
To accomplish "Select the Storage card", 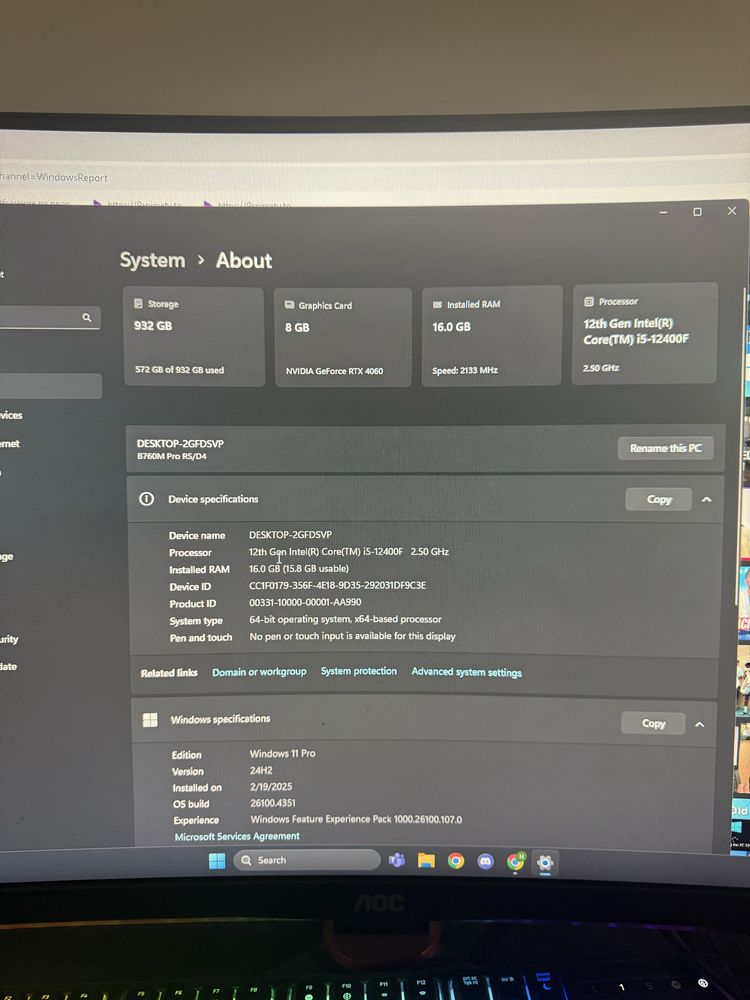I will [x=194, y=337].
